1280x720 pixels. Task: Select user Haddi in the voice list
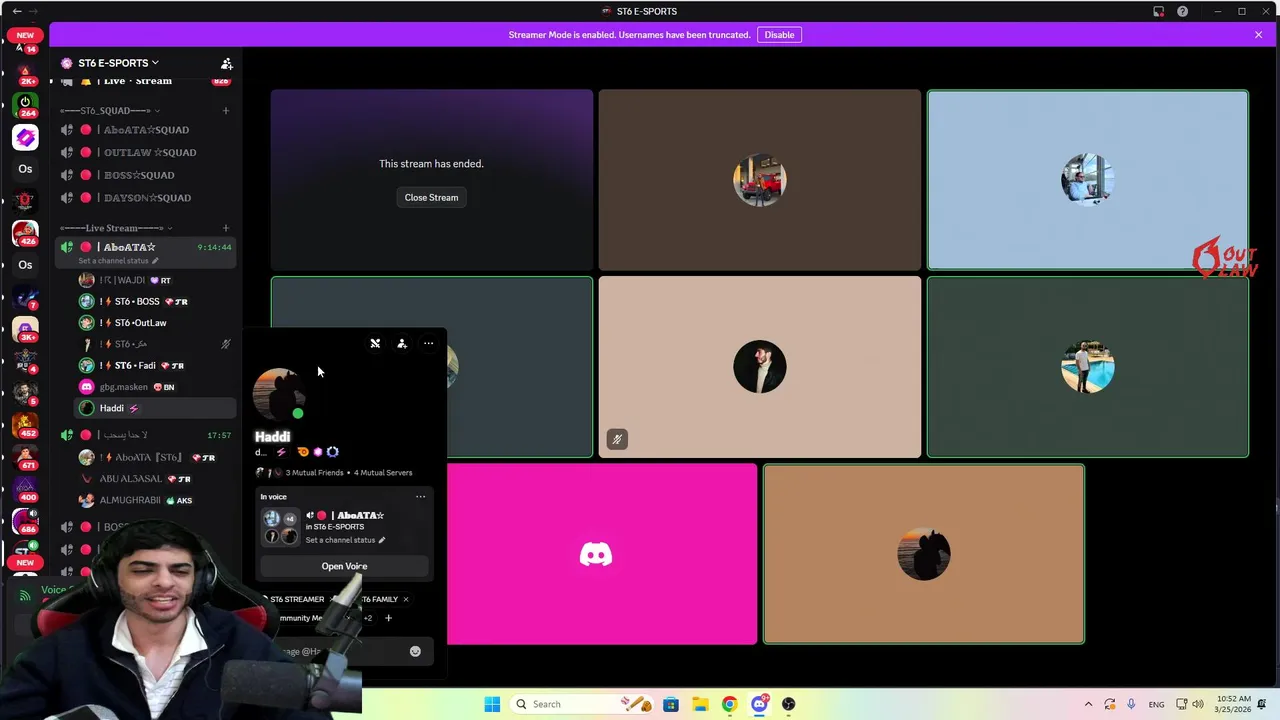(154, 408)
